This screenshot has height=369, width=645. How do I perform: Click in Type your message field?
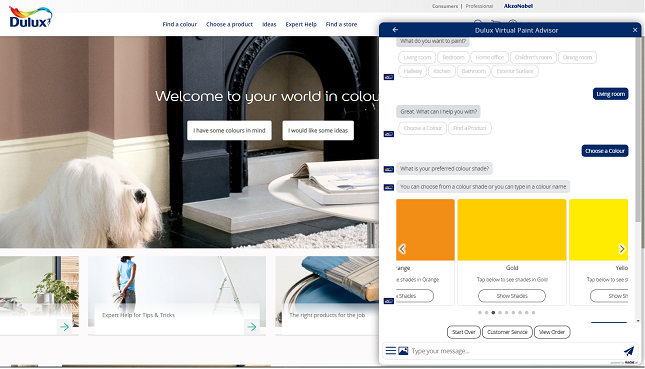514,351
